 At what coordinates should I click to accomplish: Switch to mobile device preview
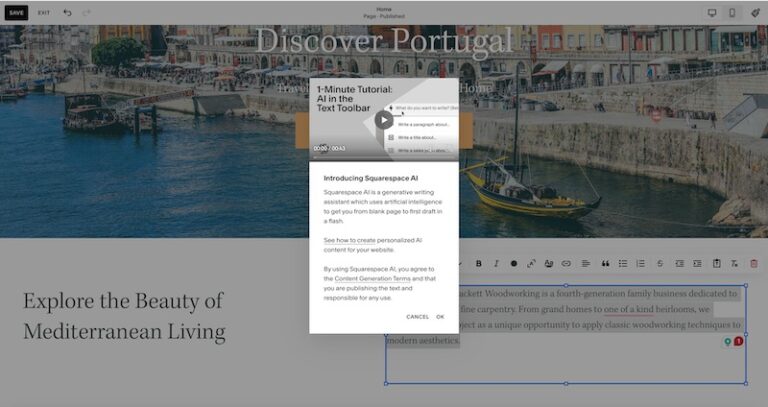pos(732,13)
